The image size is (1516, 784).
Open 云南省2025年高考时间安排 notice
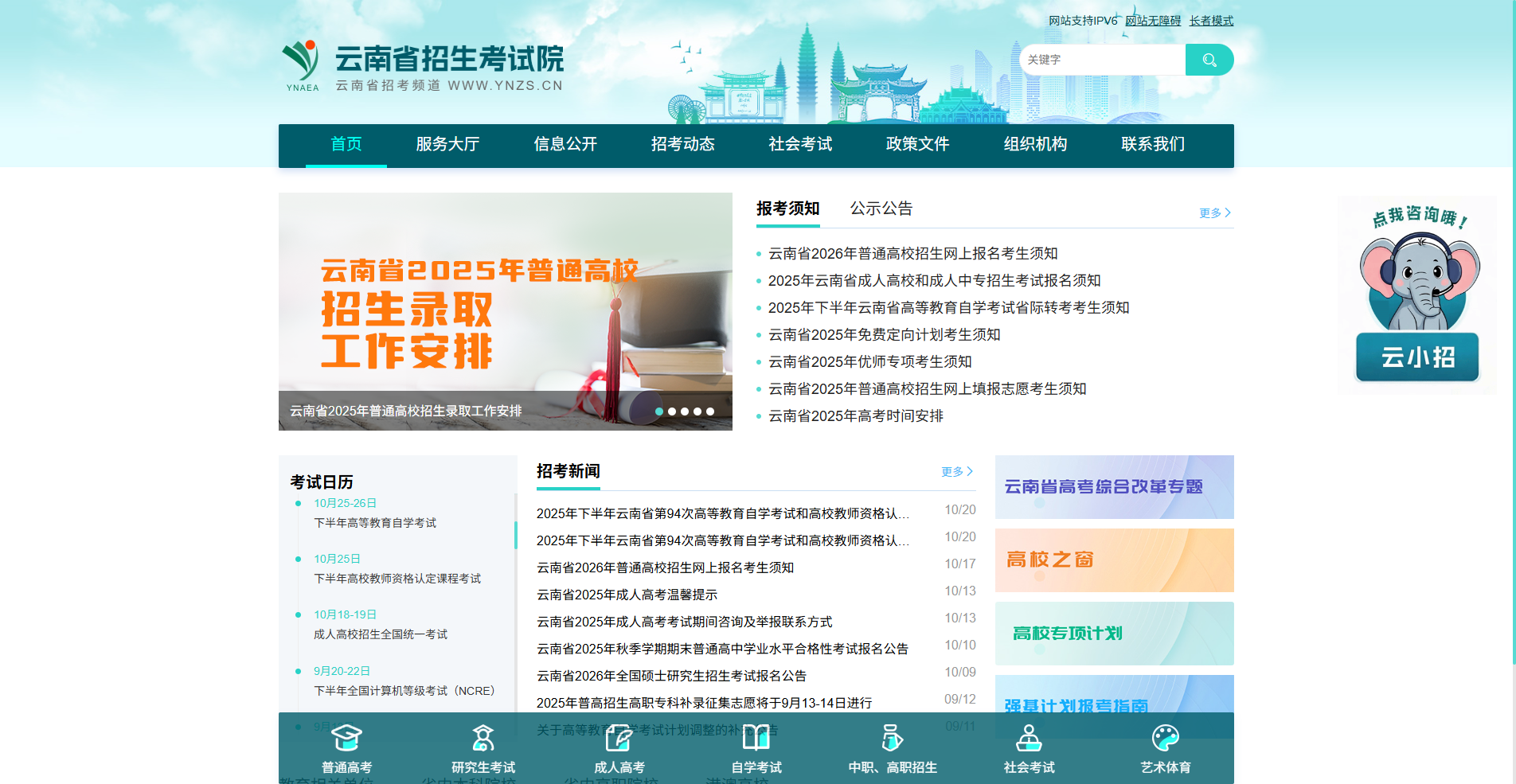(854, 415)
